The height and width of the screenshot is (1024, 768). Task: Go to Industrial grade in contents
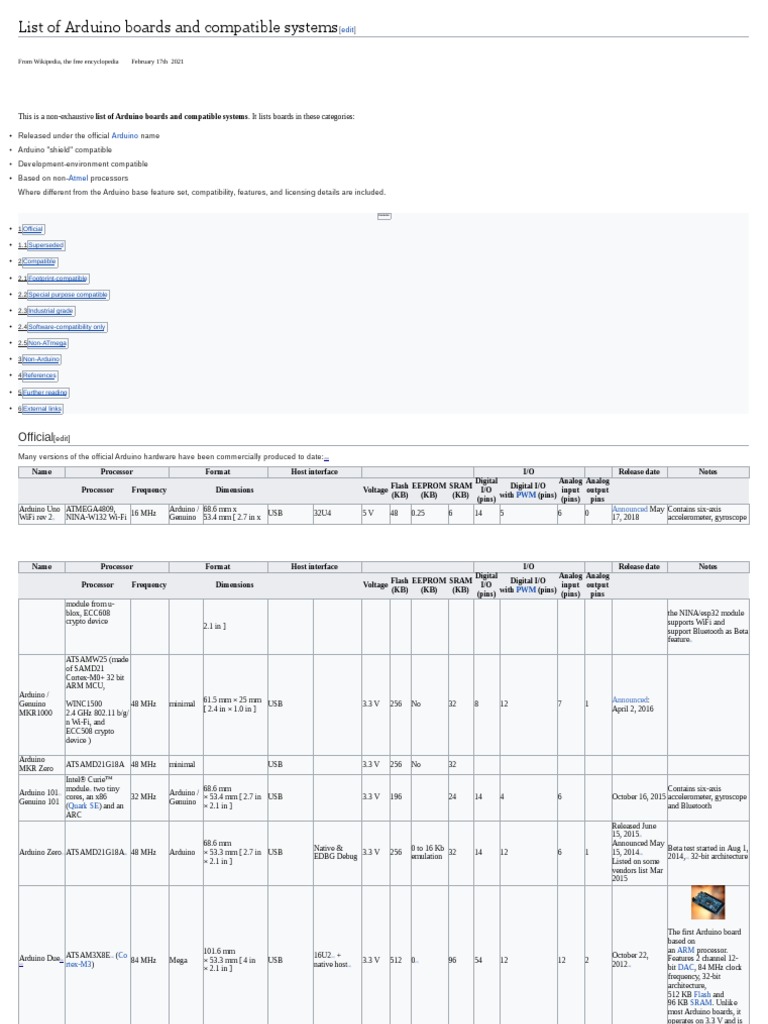51,311
